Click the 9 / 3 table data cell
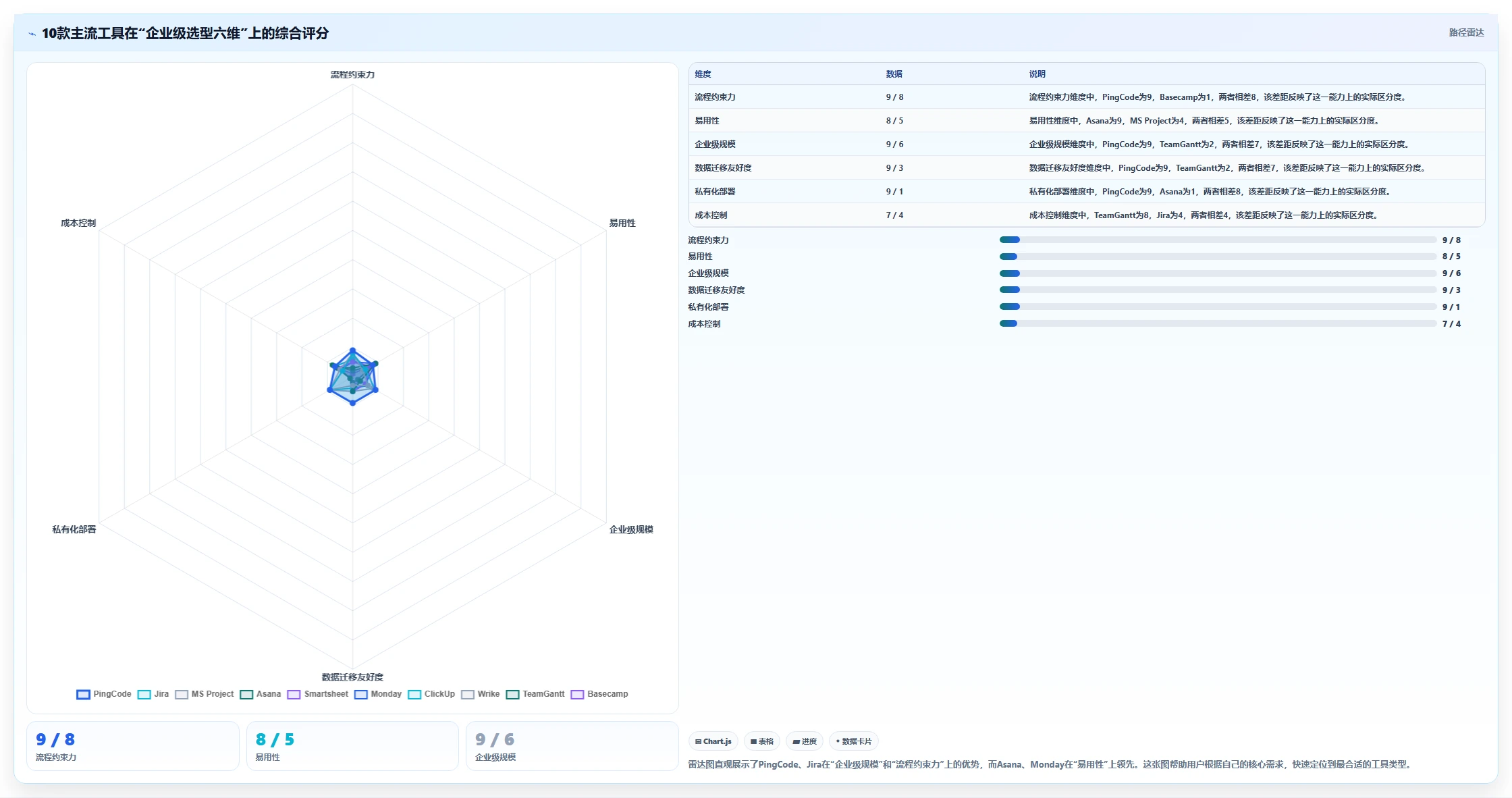Screen dimensions: 1512x798 (x=894, y=168)
